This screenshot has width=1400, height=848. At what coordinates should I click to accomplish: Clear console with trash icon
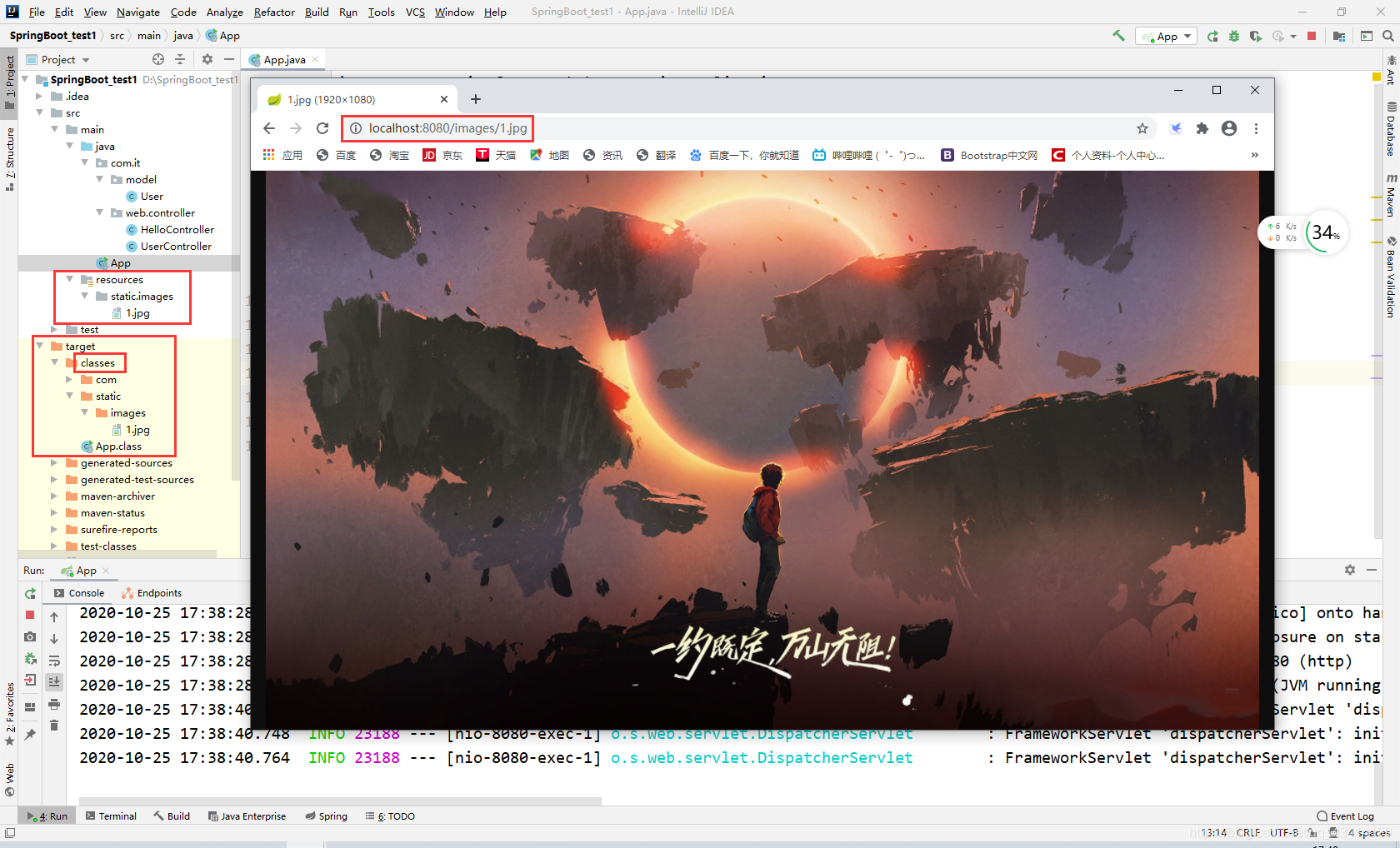54,726
